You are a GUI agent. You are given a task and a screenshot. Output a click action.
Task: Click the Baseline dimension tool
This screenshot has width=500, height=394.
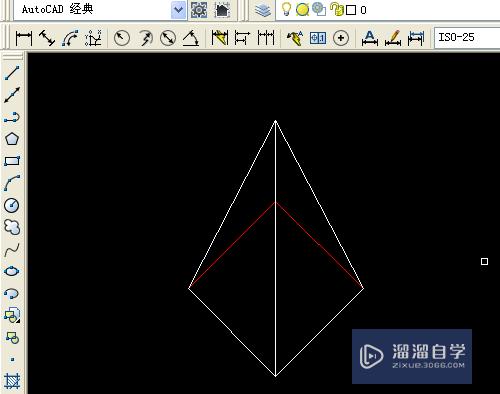pyautogui.click(x=242, y=38)
